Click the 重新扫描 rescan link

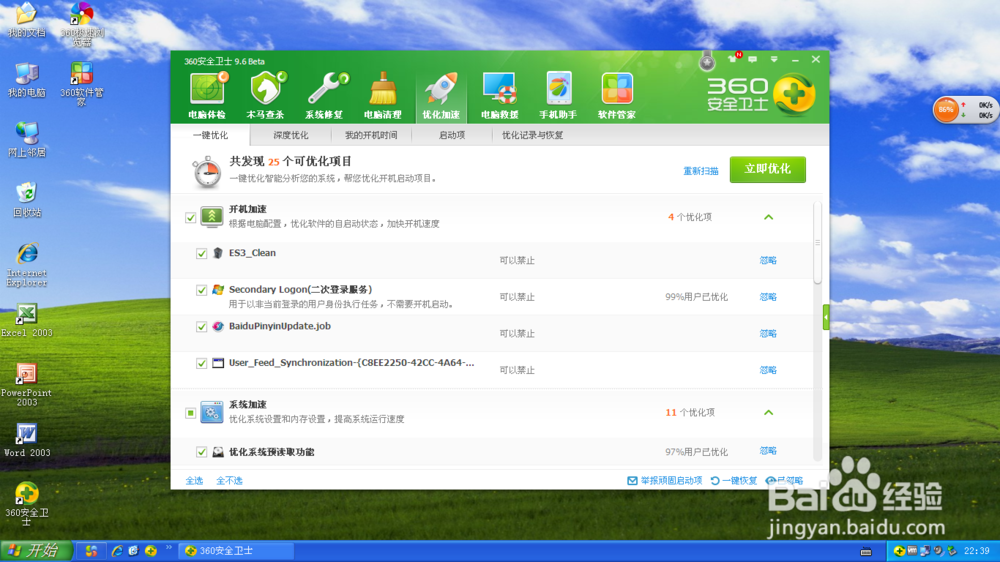(701, 171)
